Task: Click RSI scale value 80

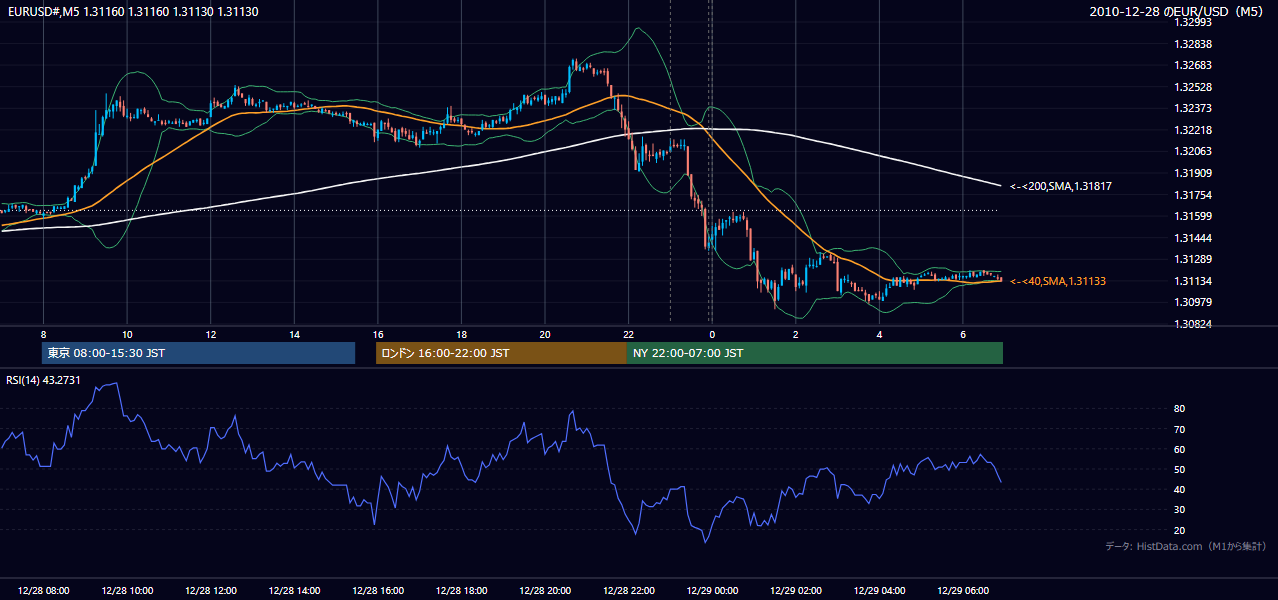Action: (x=1180, y=409)
